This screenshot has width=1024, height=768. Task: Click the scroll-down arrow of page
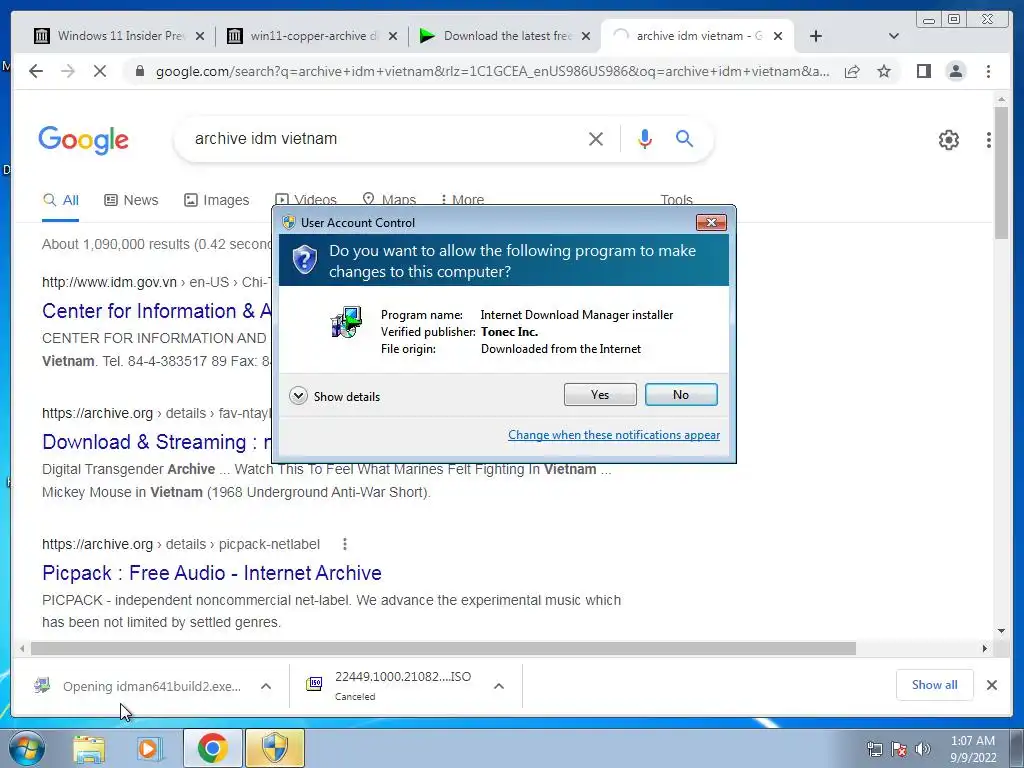click(1001, 631)
